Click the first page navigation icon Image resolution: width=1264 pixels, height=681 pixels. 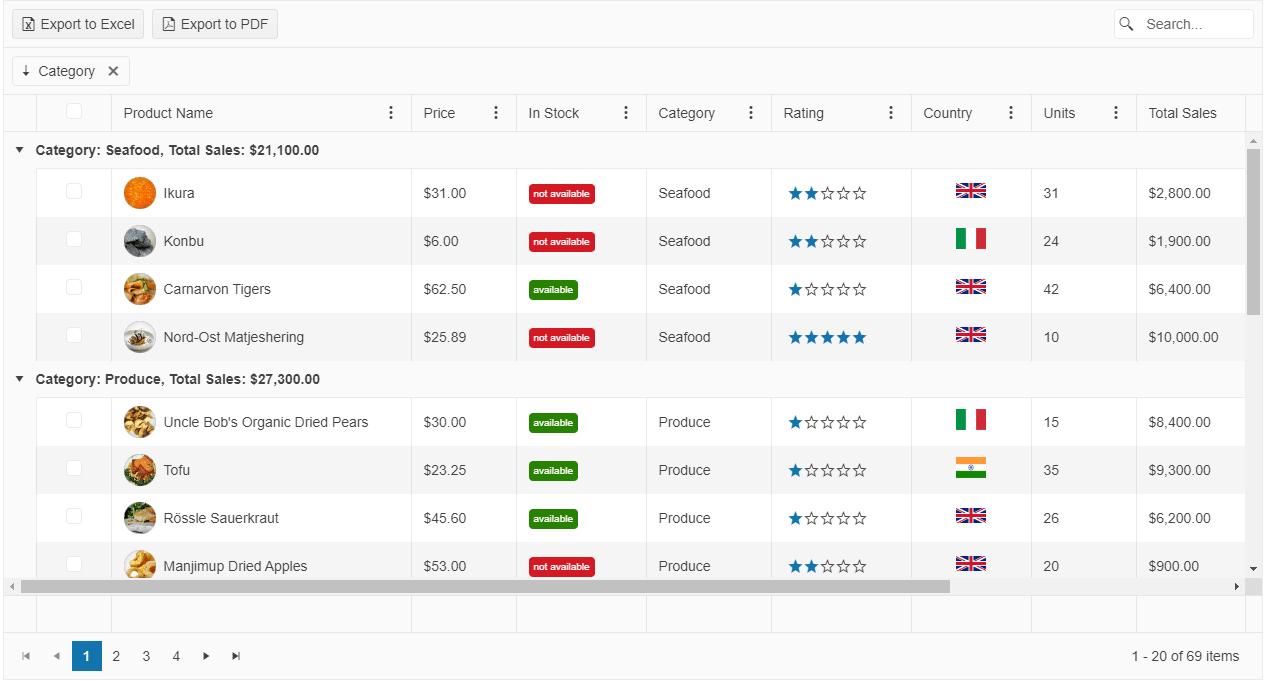point(27,656)
